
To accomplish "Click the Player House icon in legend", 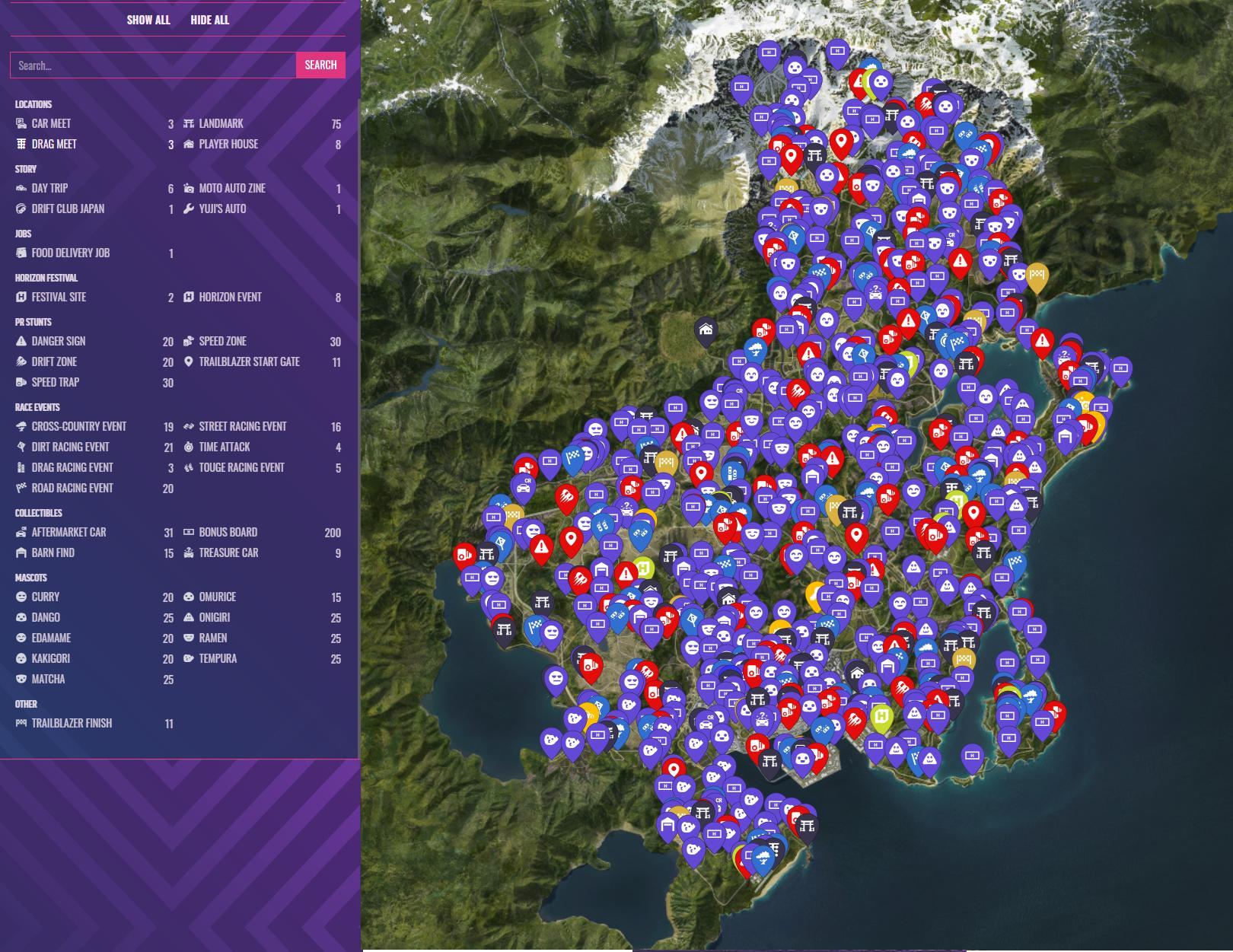I will point(189,144).
